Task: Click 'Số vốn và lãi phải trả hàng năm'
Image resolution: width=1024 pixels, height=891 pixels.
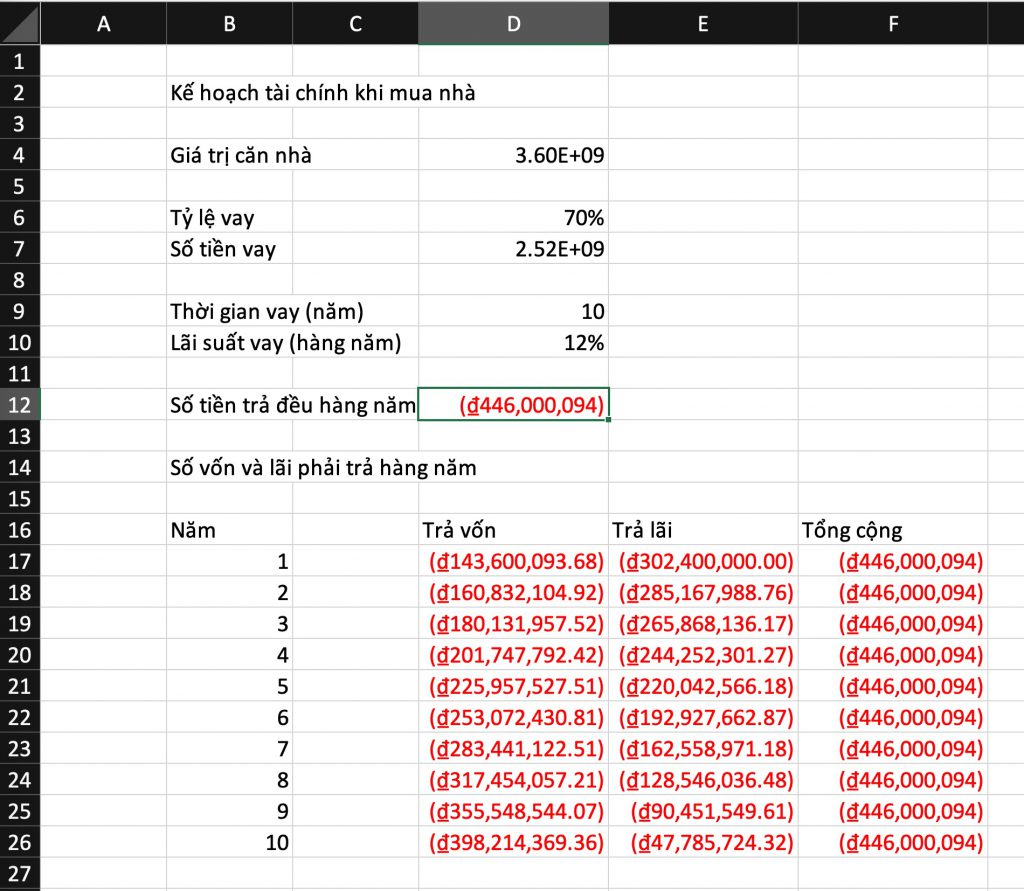Action: pos(323,468)
